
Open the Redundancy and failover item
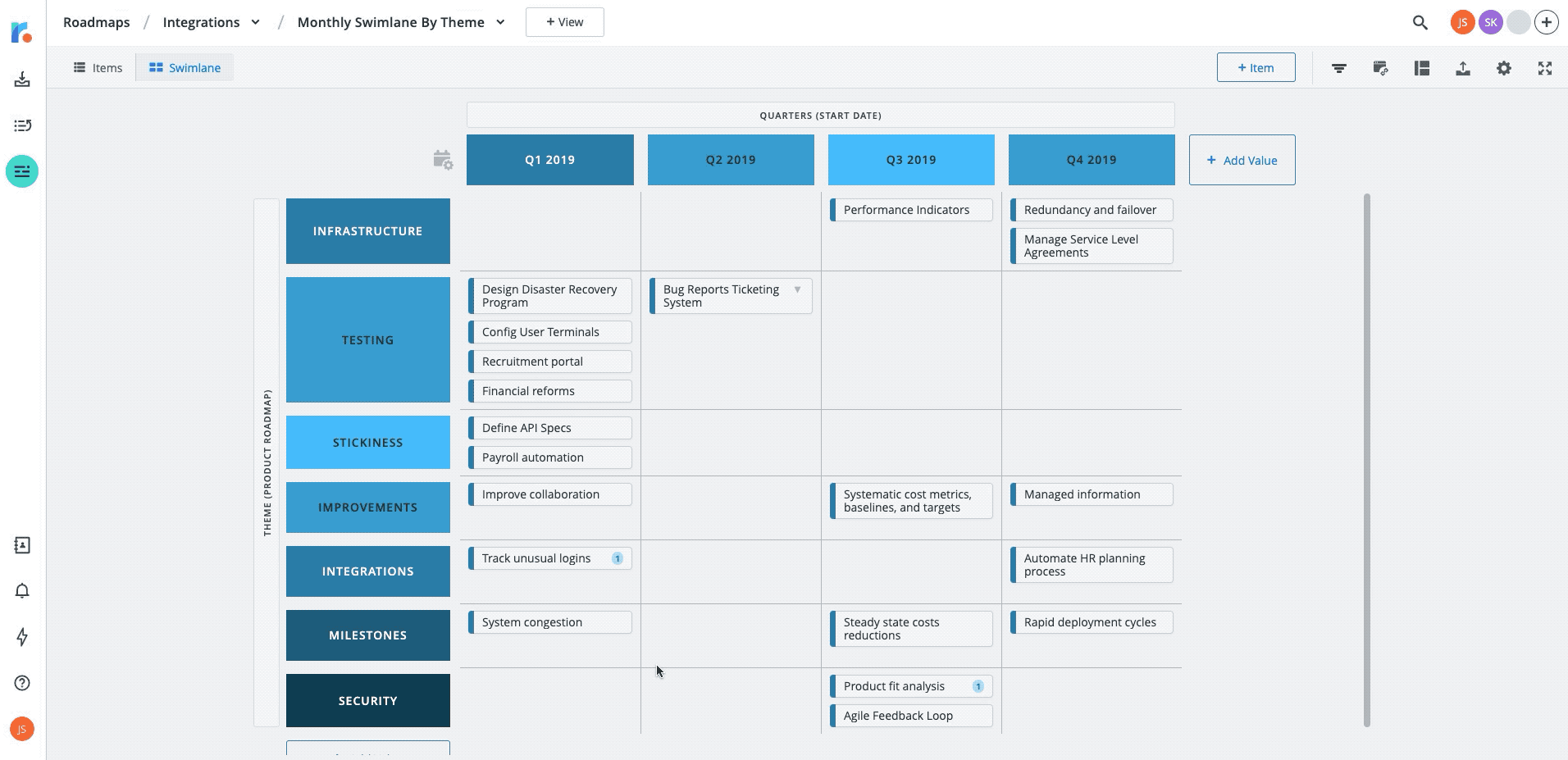[x=1092, y=210]
